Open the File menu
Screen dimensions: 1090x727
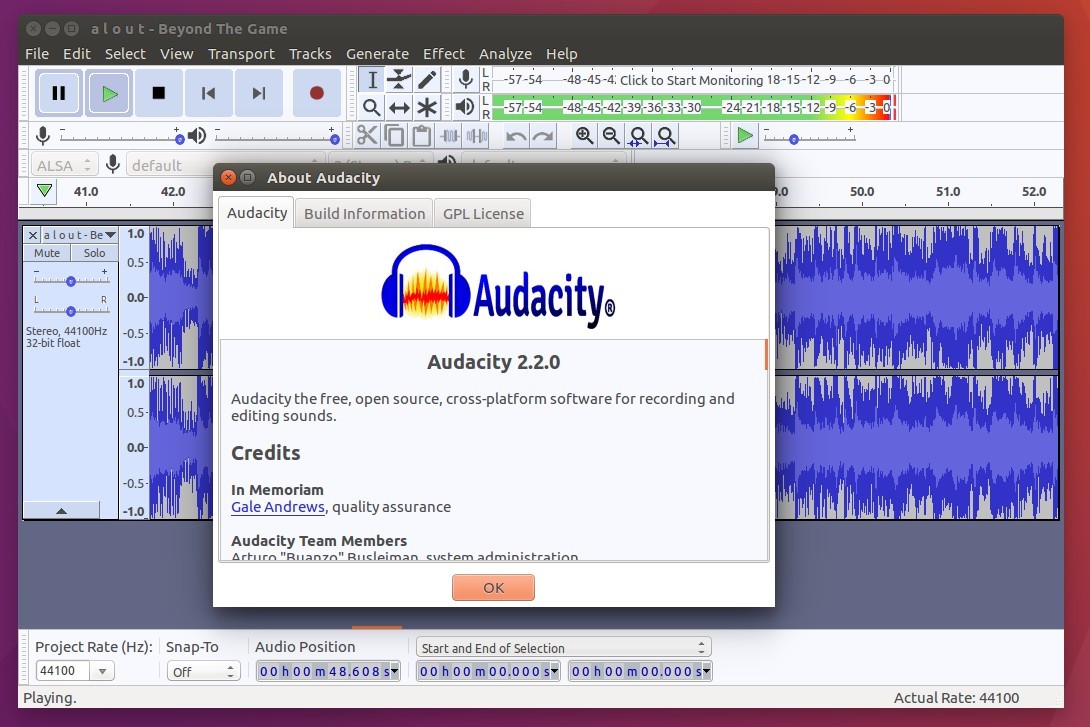37,54
